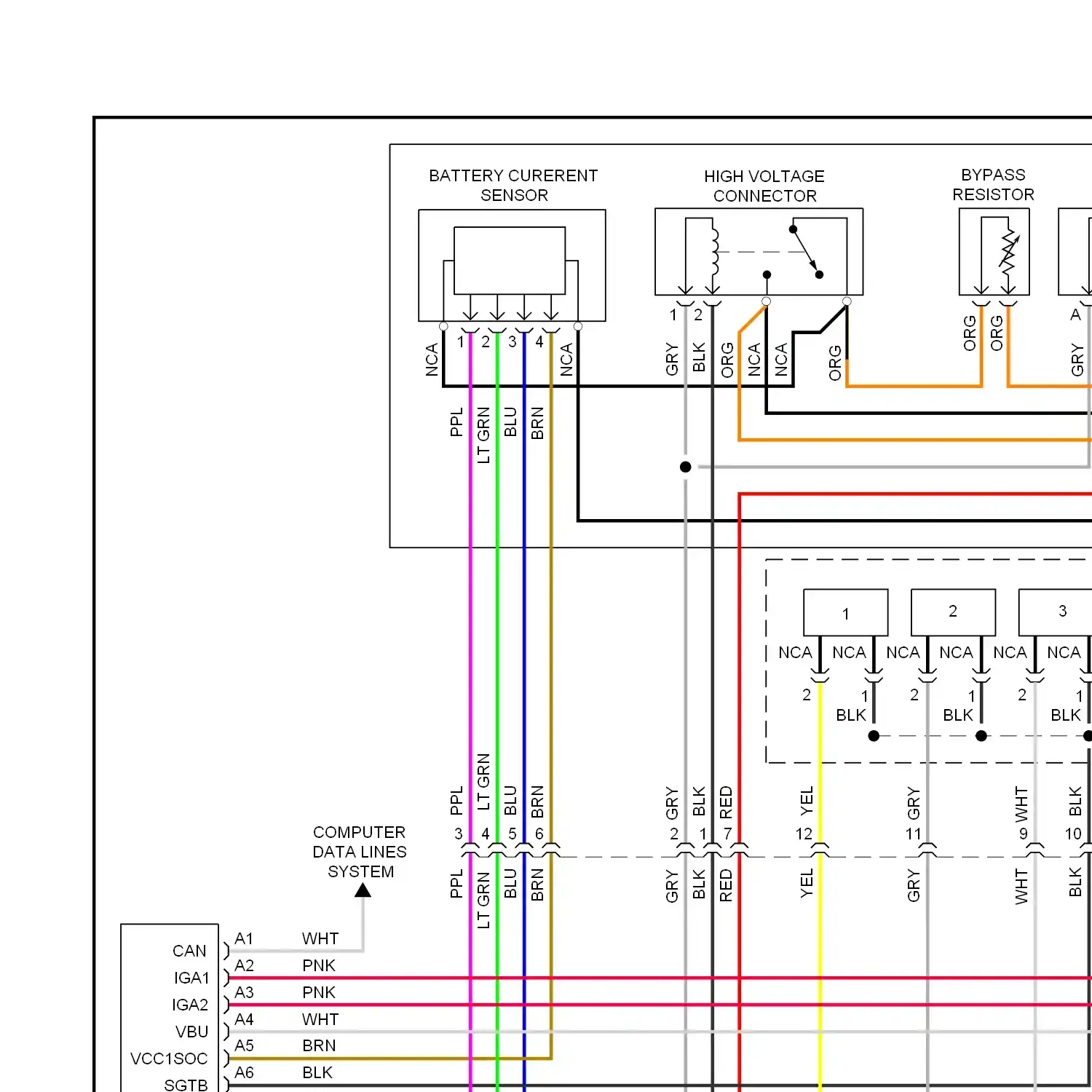Select connector pin number 5 on the blue wire
Screen dimensions: 1092x1092
click(x=513, y=834)
